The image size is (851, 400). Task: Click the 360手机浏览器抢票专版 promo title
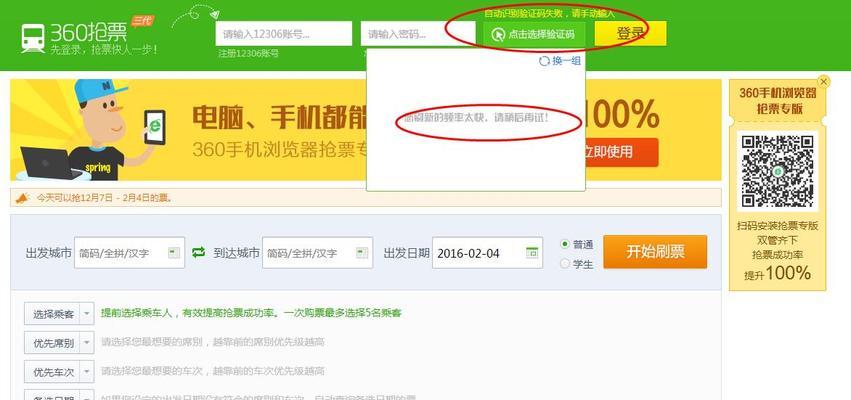778,100
